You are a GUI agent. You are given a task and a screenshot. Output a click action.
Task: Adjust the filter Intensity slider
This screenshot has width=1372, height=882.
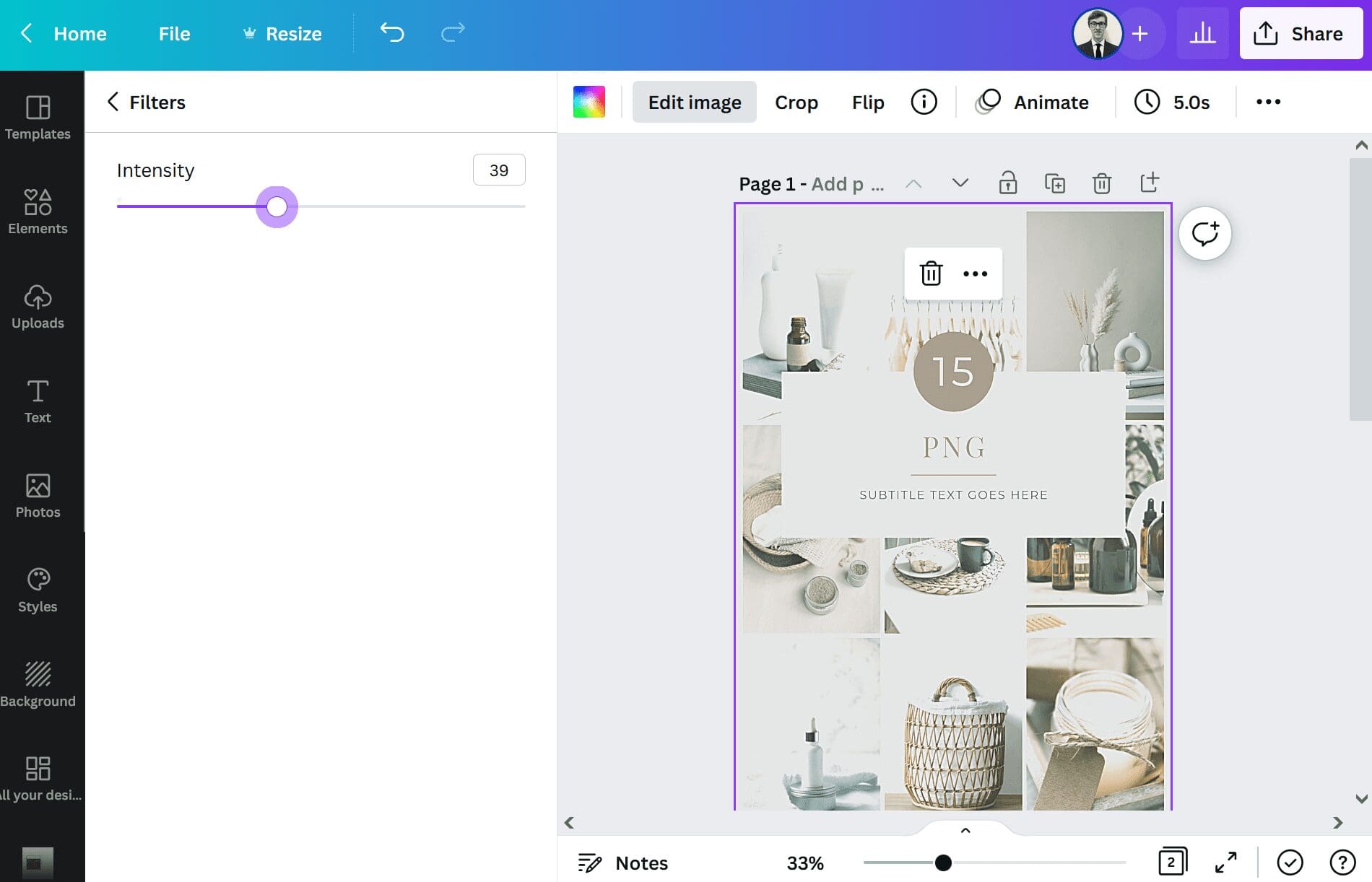[277, 207]
